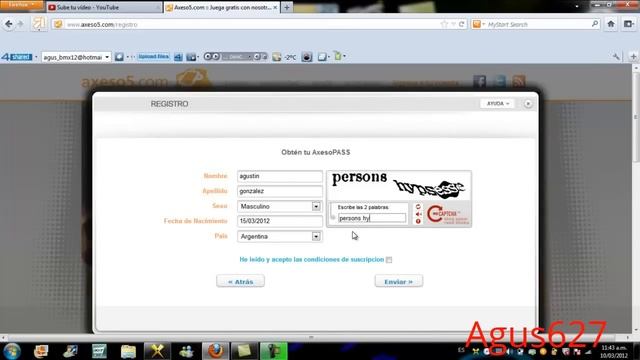Click the axeso5.com site logo
Screen dimensions: 640x360
(x=145, y=80)
